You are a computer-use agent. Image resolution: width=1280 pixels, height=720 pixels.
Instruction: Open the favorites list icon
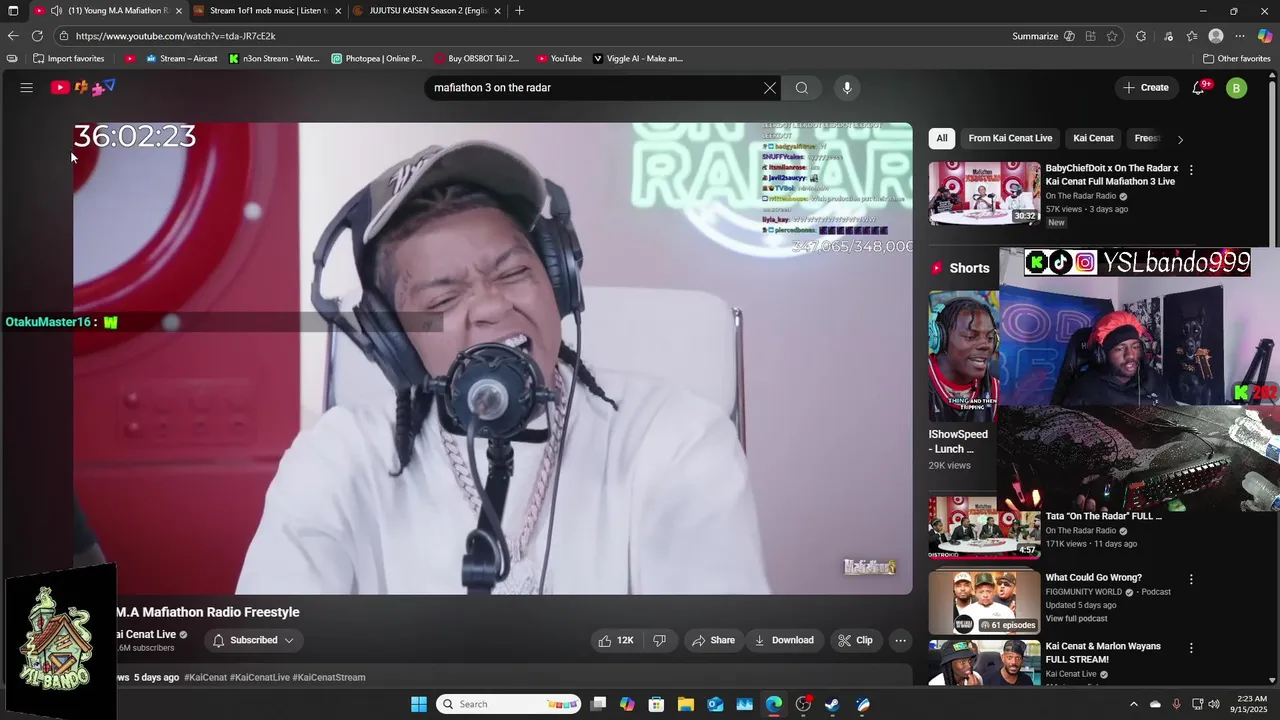click(x=1192, y=36)
